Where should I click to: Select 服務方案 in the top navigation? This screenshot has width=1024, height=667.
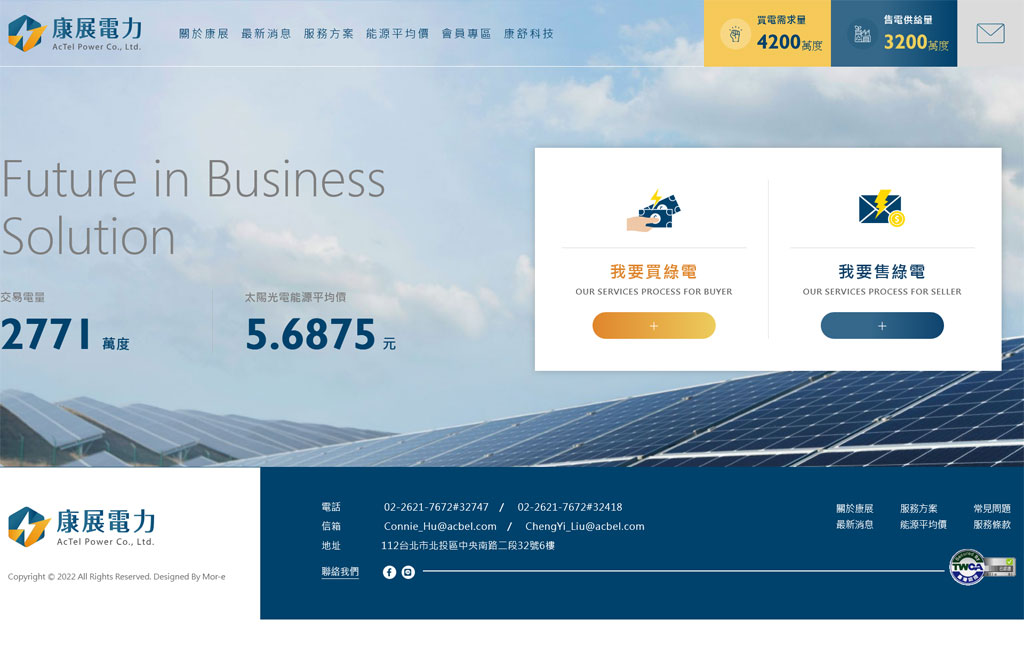click(328, 34)
